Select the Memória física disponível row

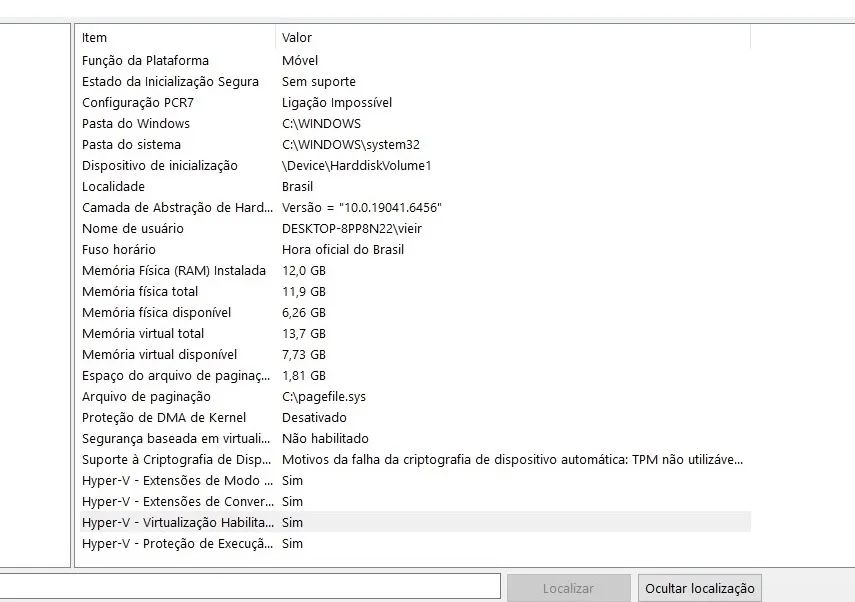tap(415, 312)
